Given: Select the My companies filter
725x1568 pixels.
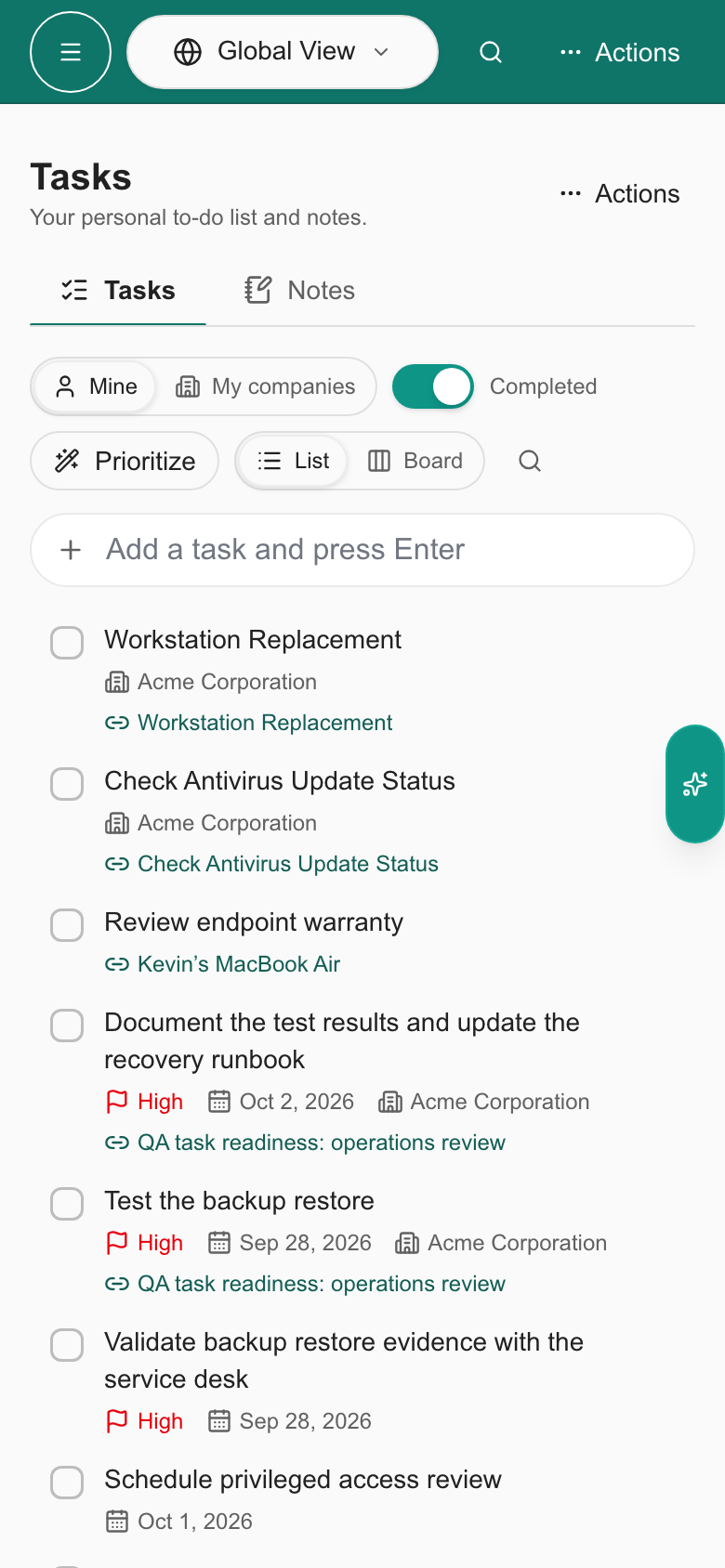Looking at the screenshot, I should [x=266, y=386].
